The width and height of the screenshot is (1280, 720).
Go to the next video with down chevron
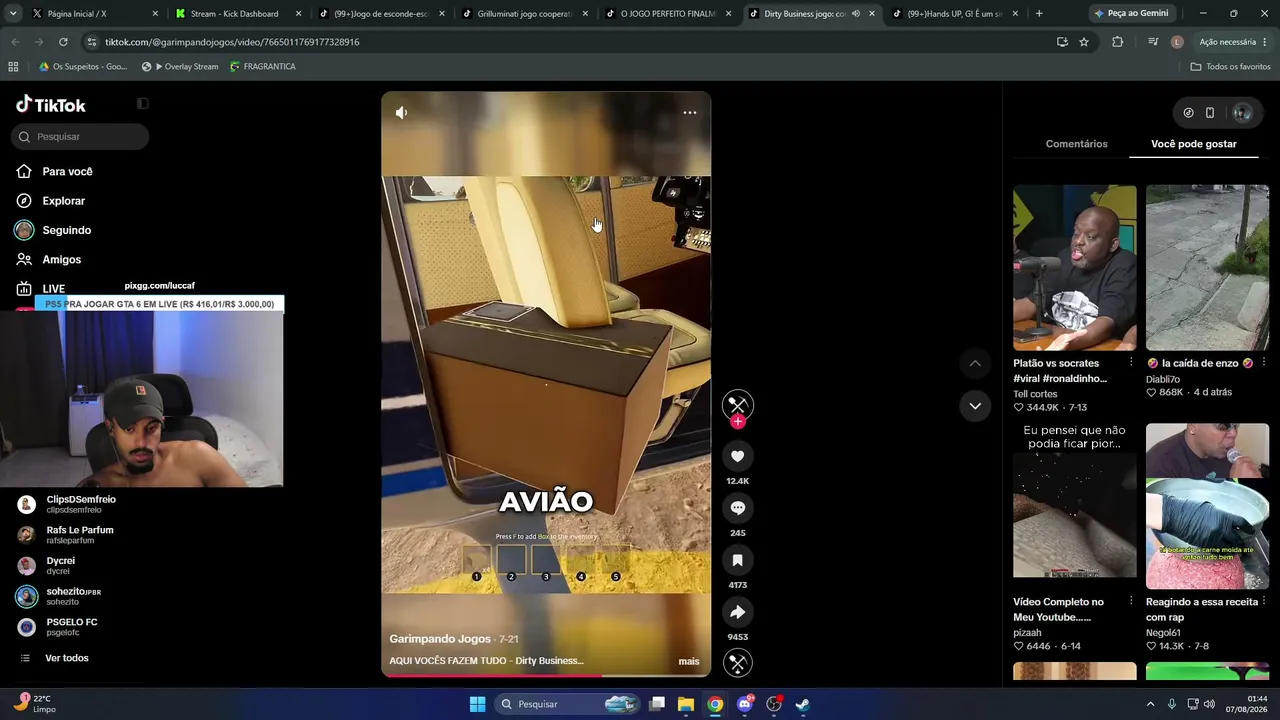tap(975, 405)
